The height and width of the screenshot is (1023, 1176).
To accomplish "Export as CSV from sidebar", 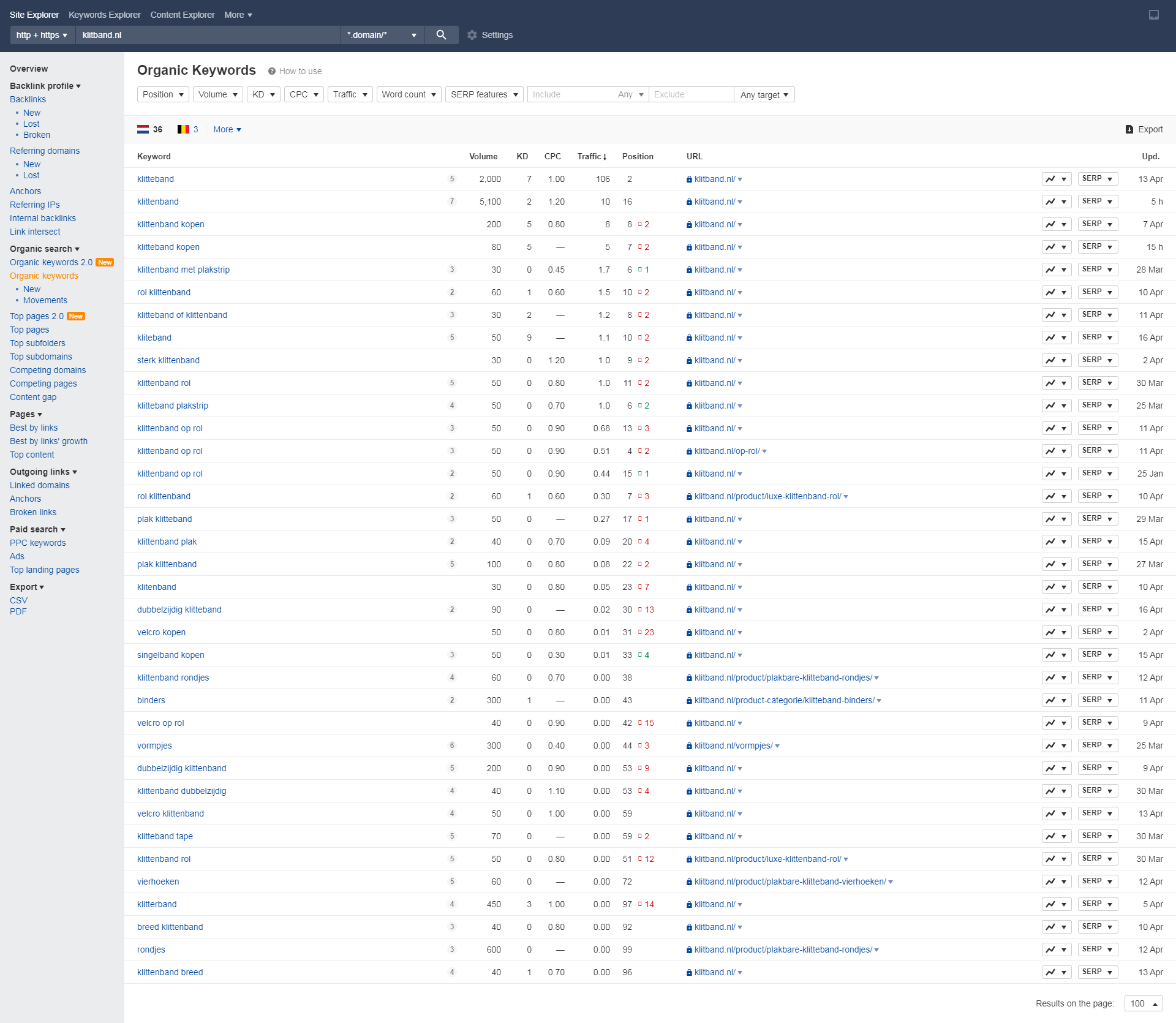I will coord(18,600).
